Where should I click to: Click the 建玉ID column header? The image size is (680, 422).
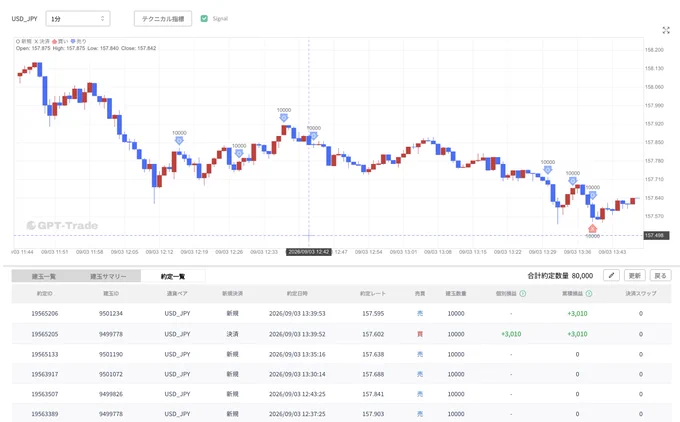[111, 294]
